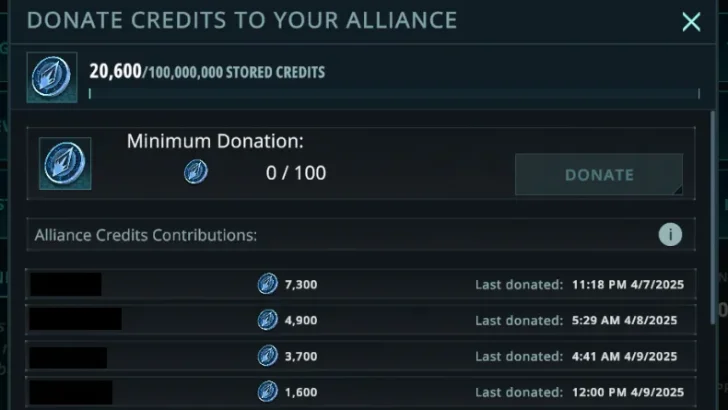Close the donate credits dialog
Screen dimensions: 728x410
point(691,22)
